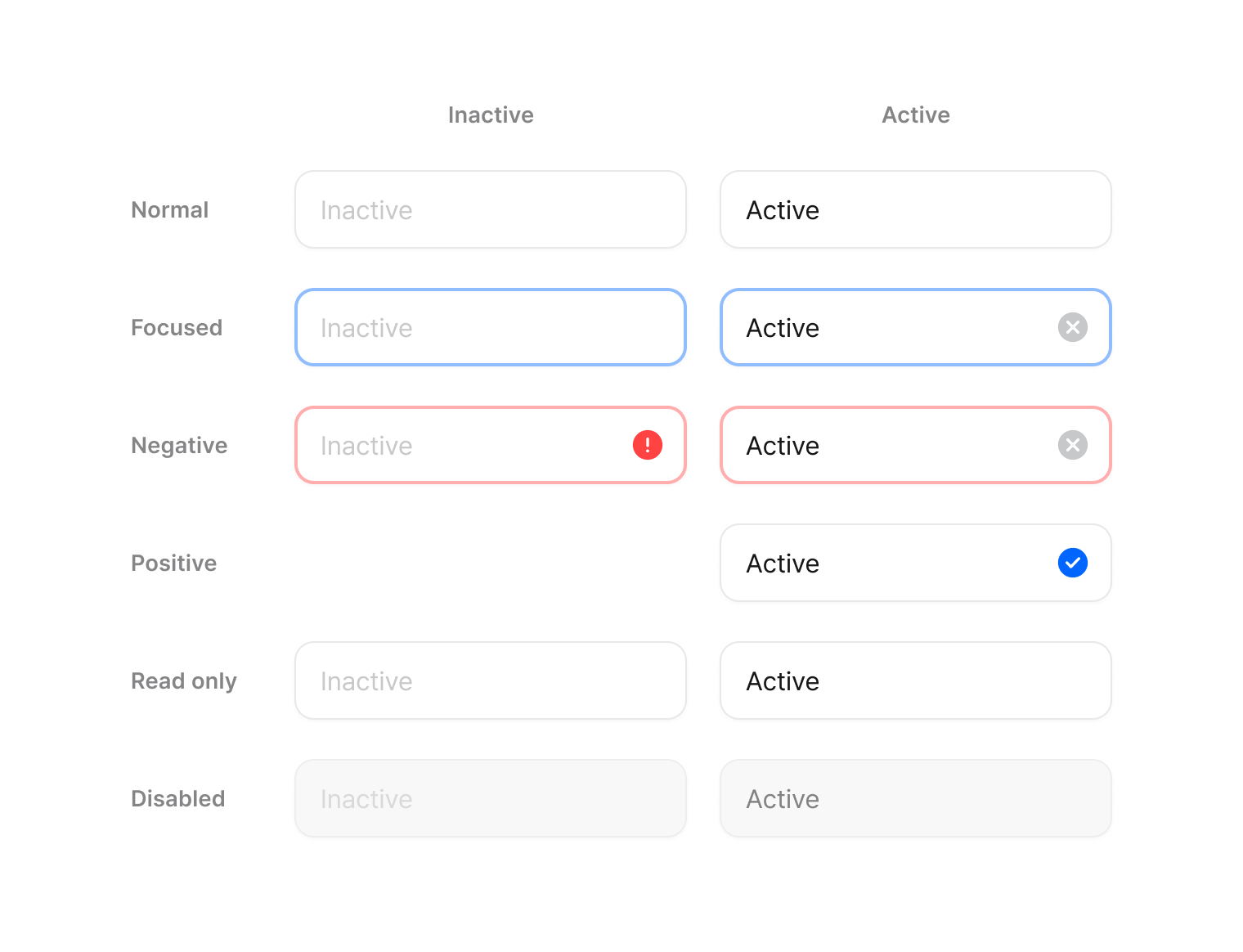Viewport: 1243px width, 952px height.
Task: Click the Read only row label
Action: pos(184,680)
